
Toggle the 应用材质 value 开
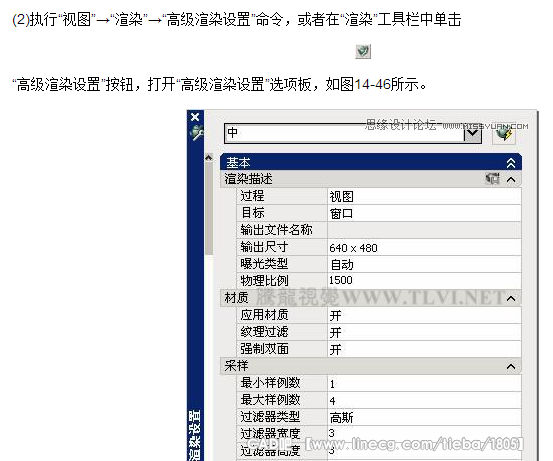424,315
